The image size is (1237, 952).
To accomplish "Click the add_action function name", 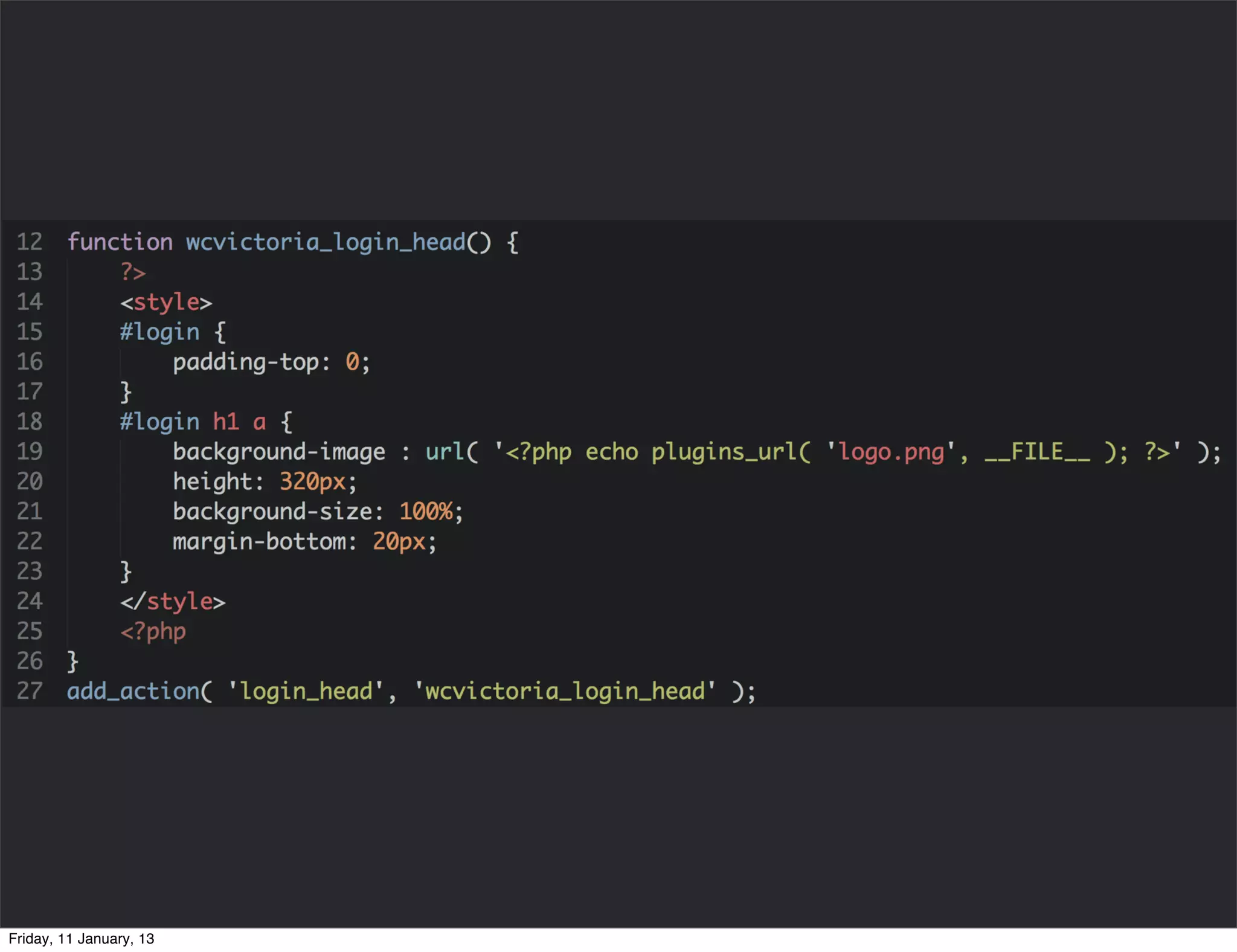I will point(133,691).
